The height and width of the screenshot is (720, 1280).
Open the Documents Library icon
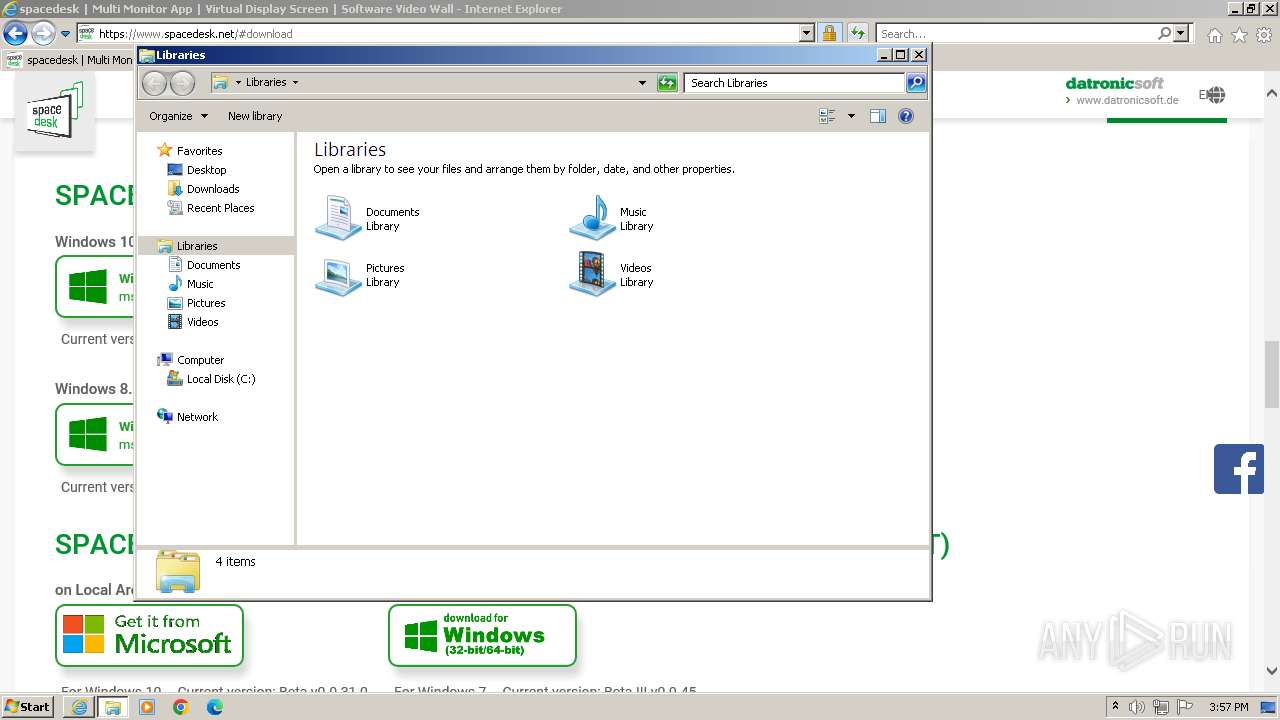pos(368,218)
